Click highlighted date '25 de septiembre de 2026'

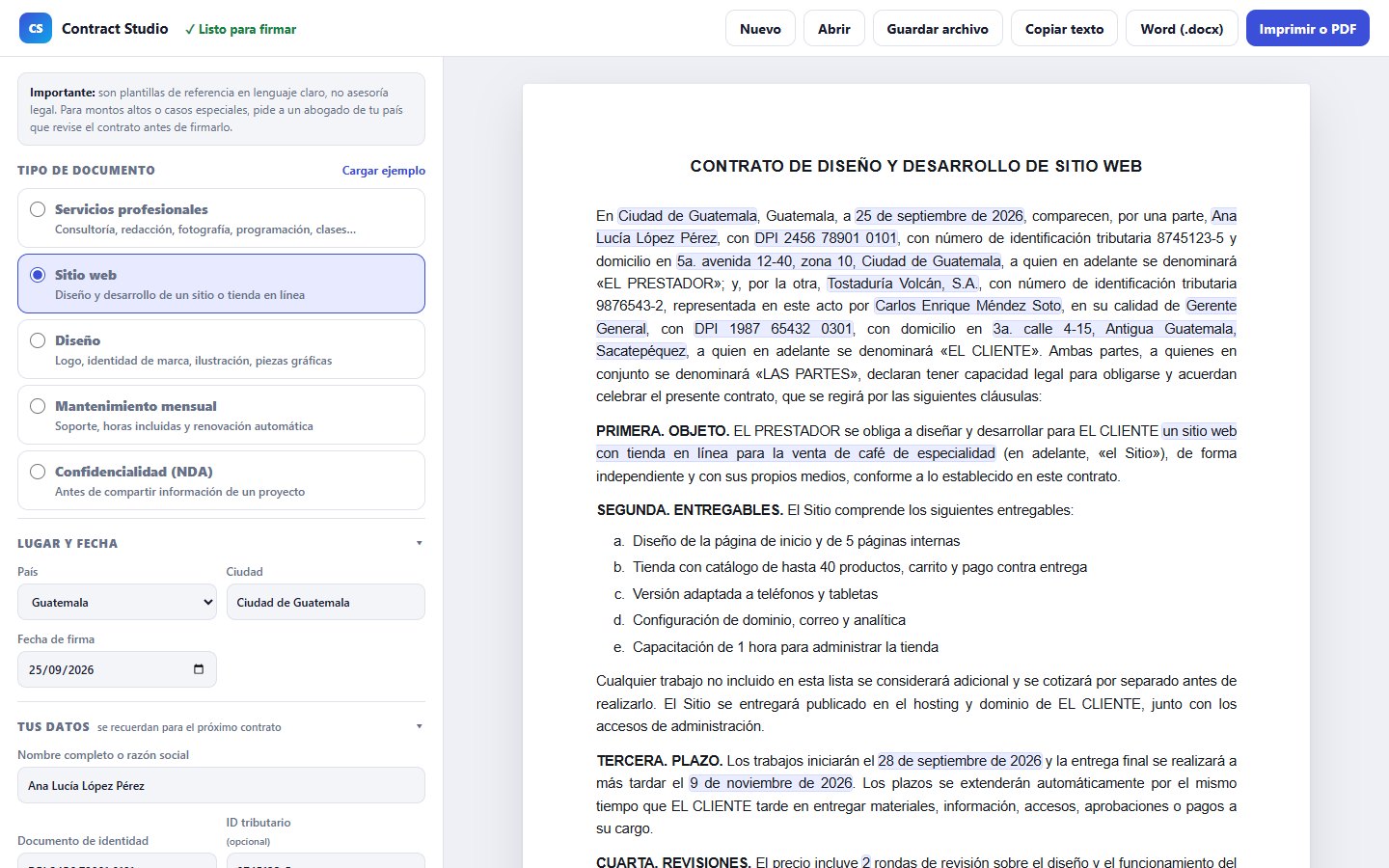coord(940,216)
